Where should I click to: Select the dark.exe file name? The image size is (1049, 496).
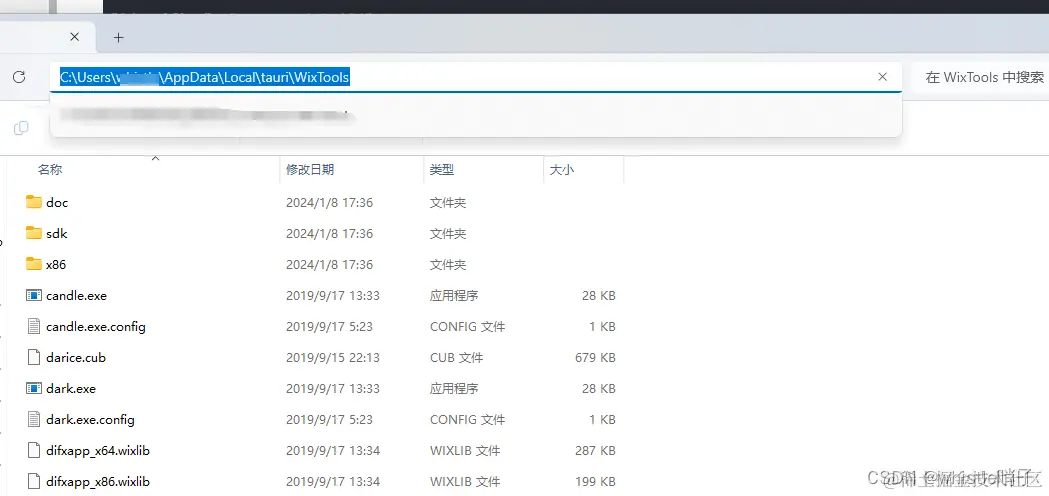click(71, 388)
